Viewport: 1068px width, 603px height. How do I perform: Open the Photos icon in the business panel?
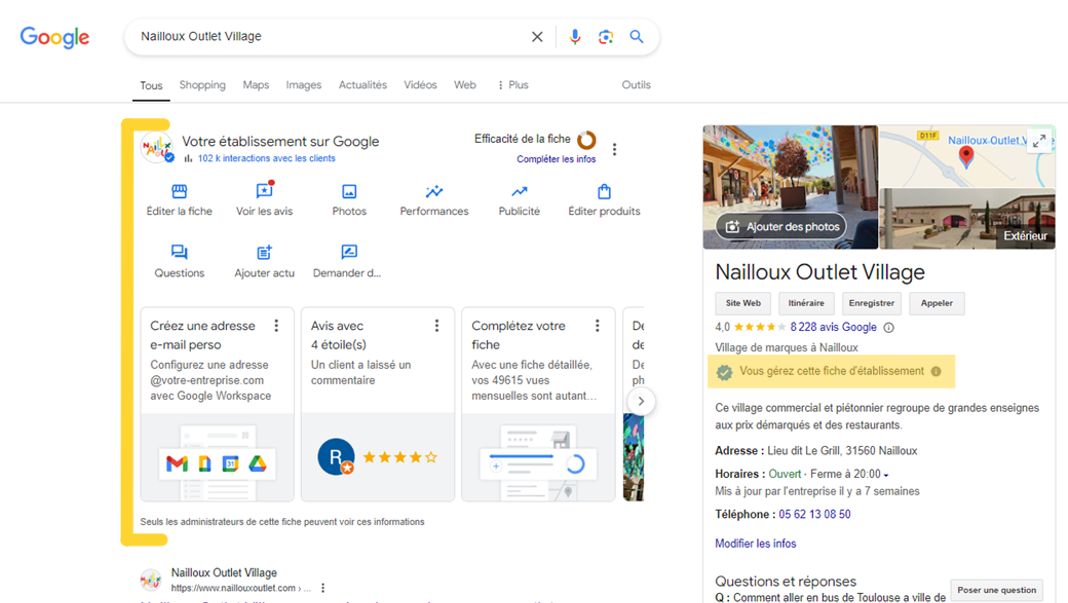[349, 191]
